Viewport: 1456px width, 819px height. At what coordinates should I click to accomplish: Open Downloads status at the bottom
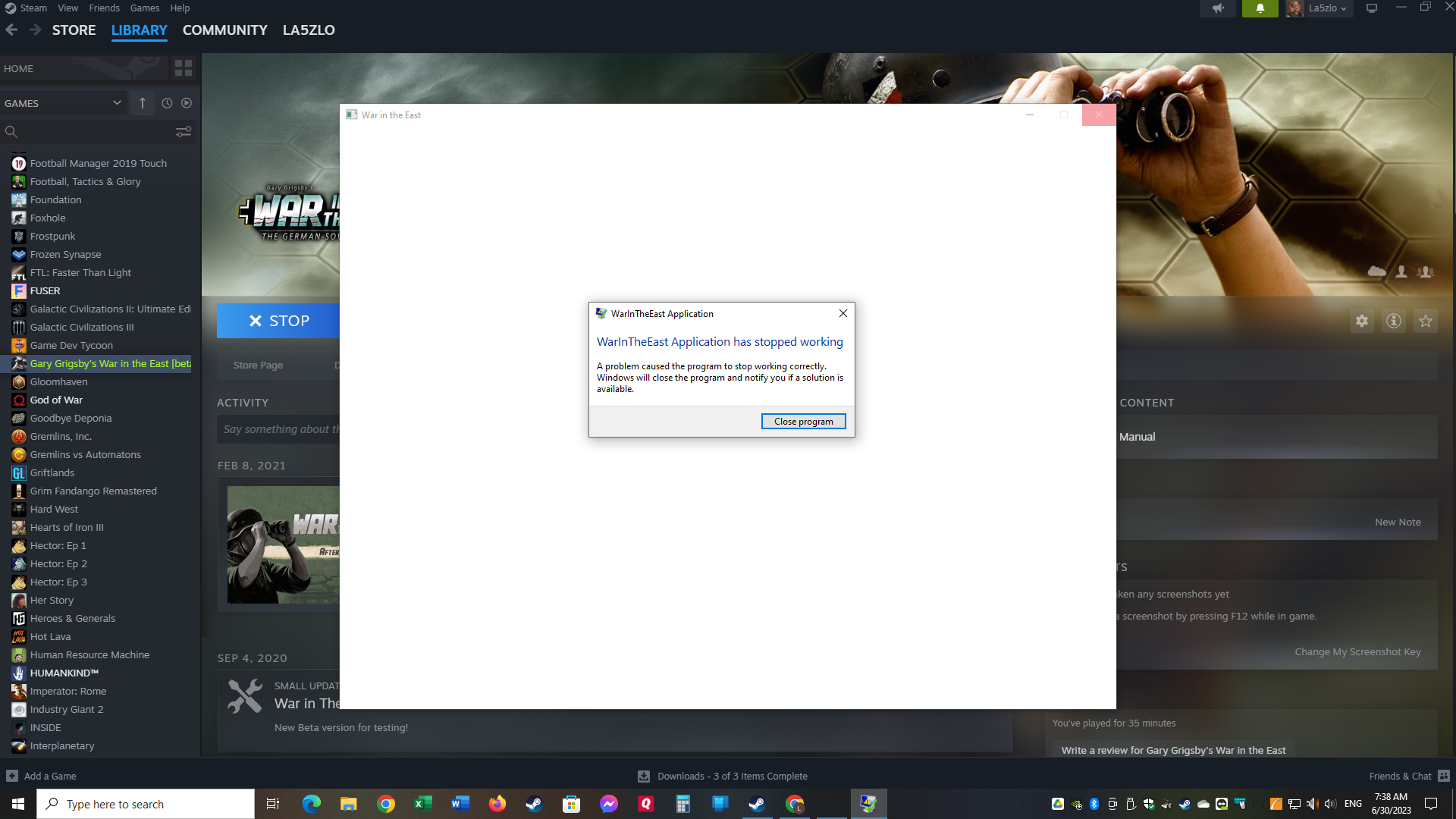723,776
